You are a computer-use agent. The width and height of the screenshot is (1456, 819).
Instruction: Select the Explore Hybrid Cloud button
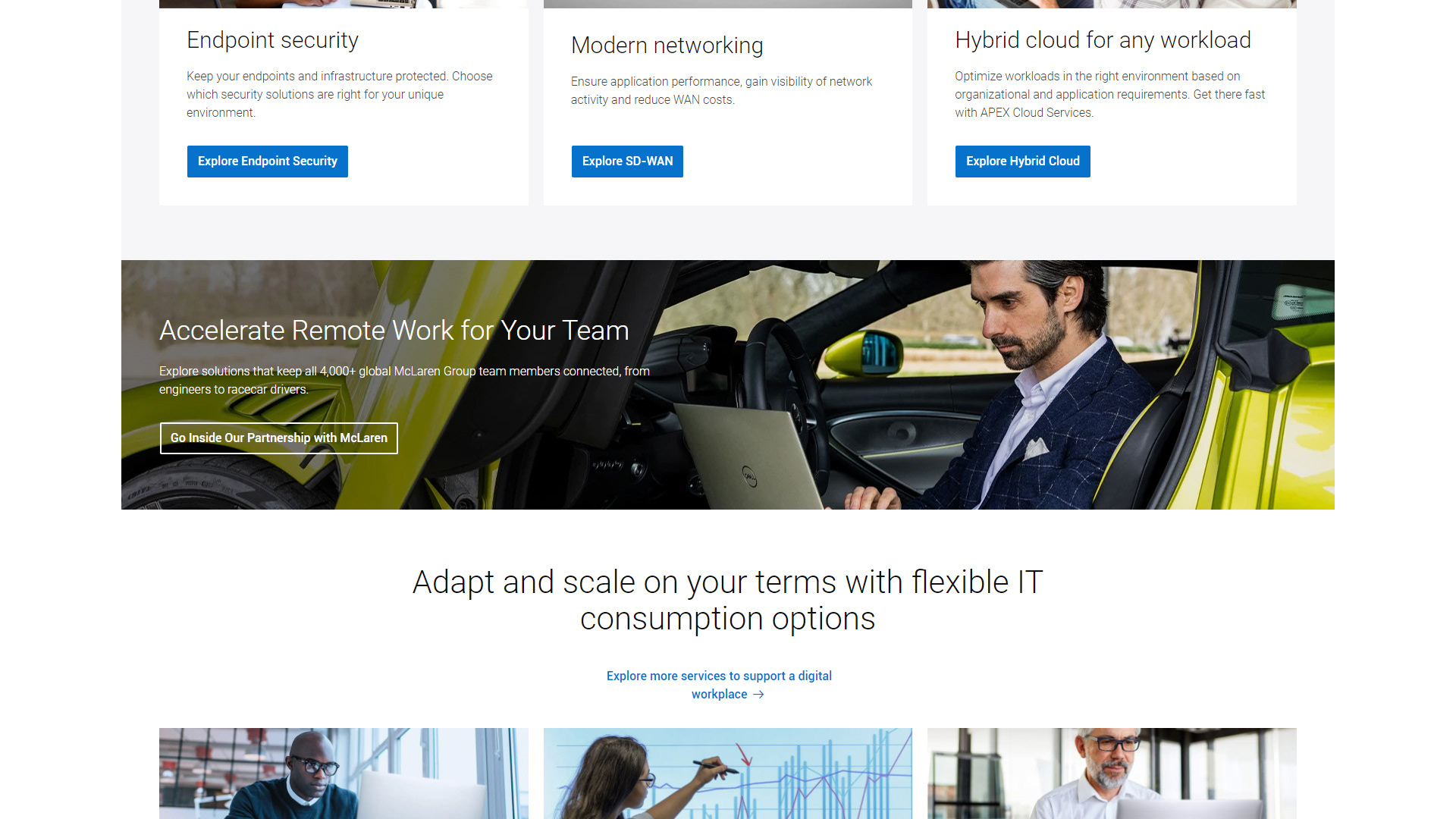(x=1022, y=162)
